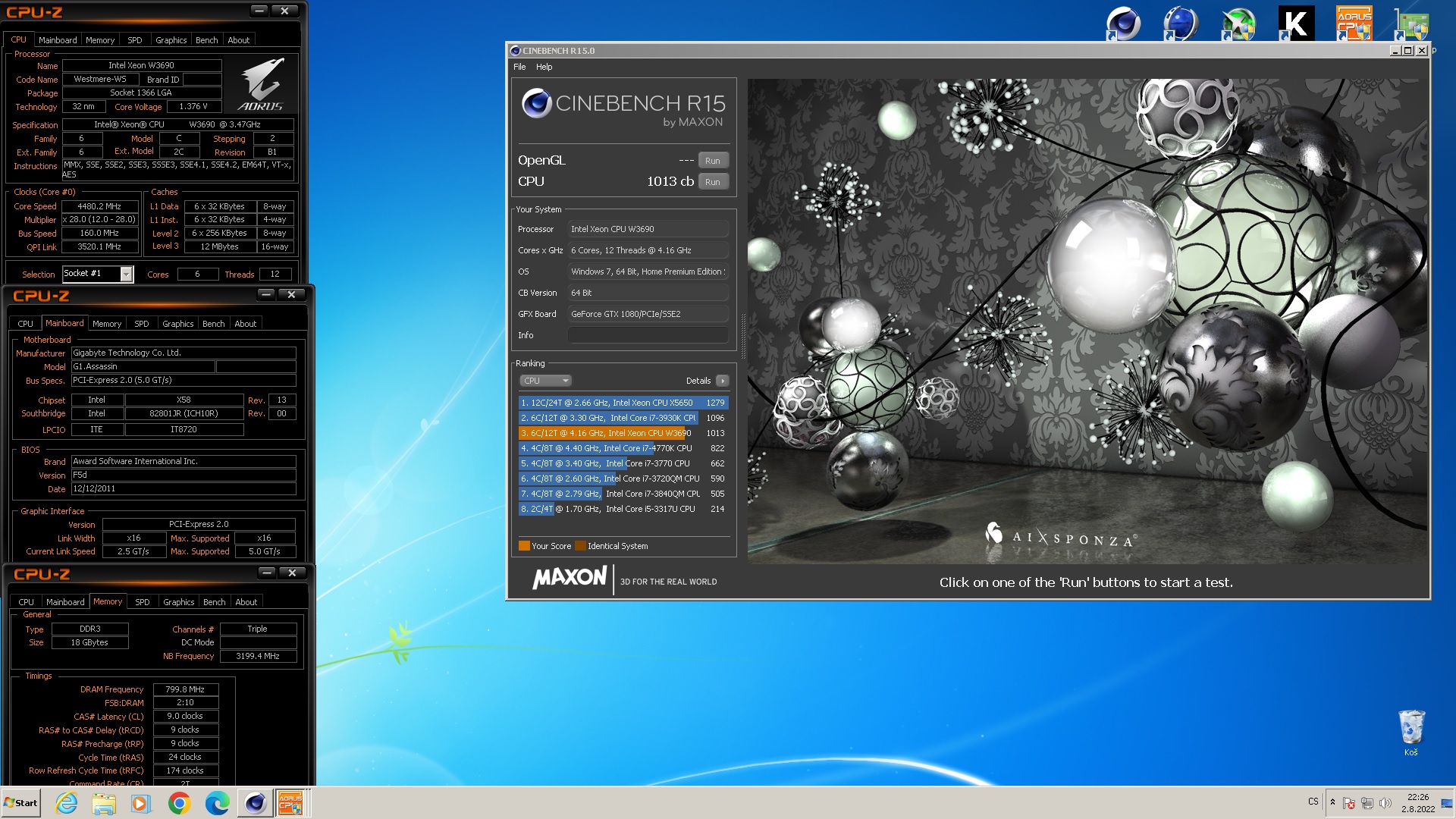Switch to SPD tab in top CPU-Z window
The height and width of the screenshot is (819, 1456).
tap(135, 40)
